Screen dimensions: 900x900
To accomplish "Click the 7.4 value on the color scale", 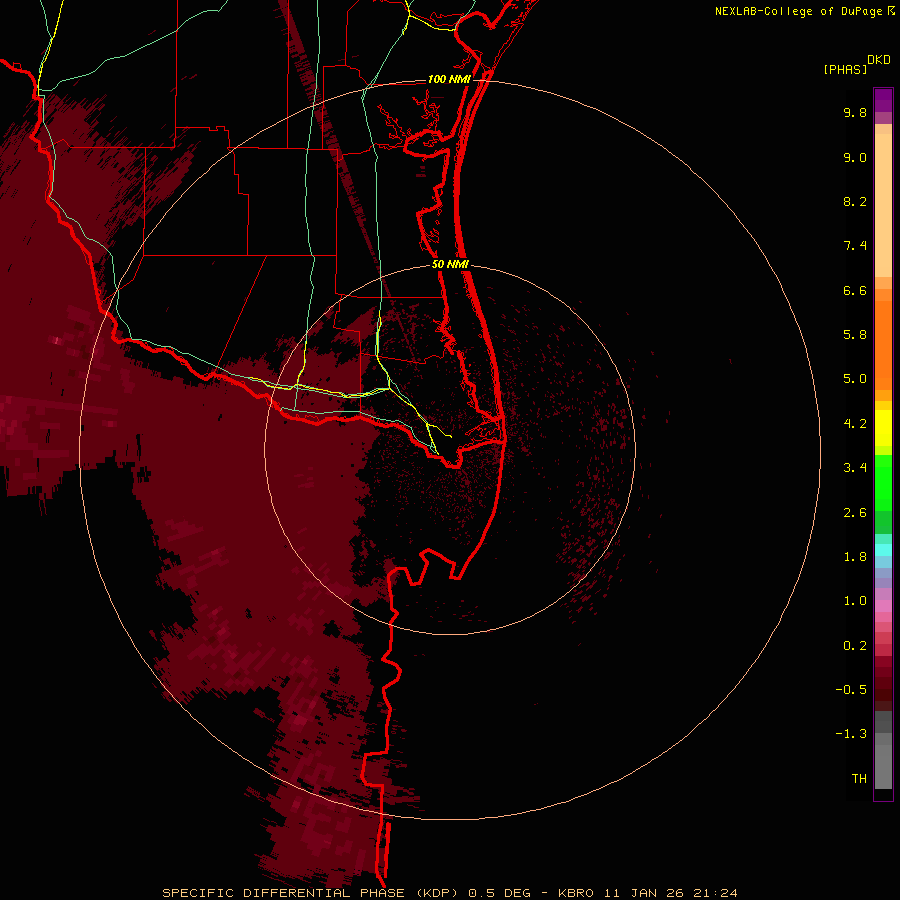I will tap(855, 246).
